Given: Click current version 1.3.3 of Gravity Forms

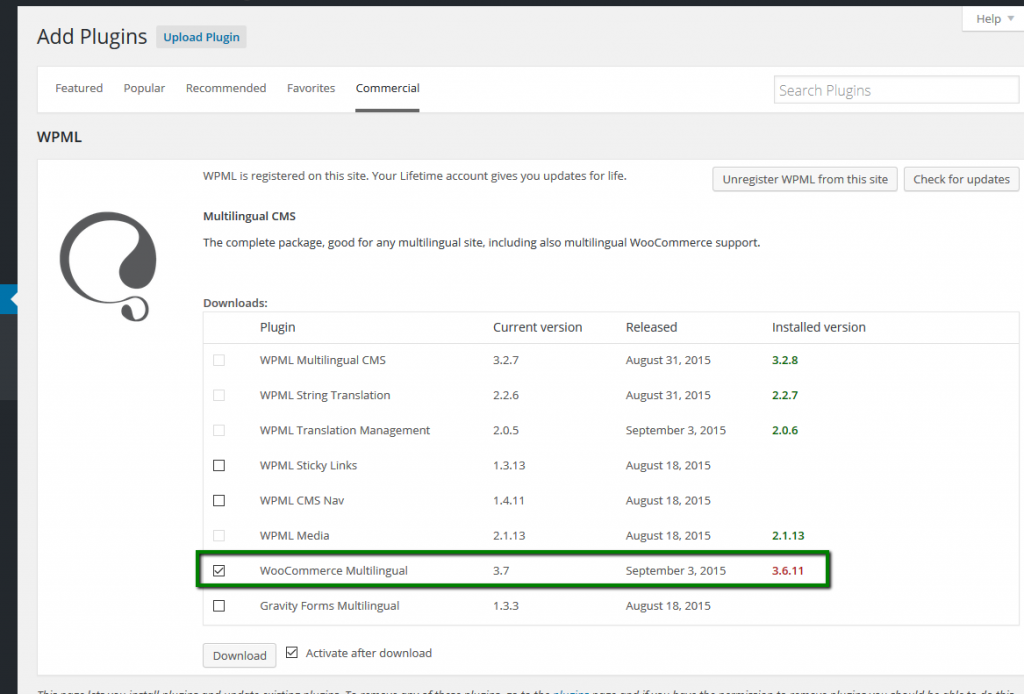Looking at the screenshot, I should tap(506, 606).
